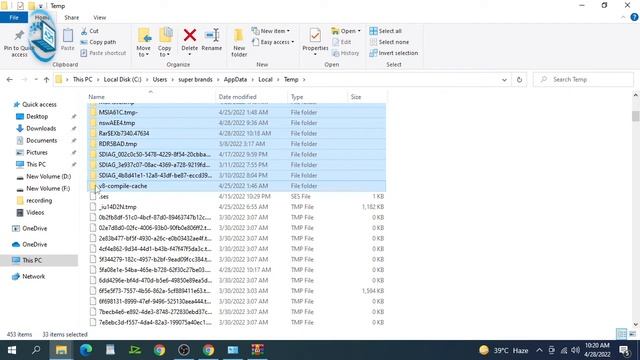Screen dimensions: 640x360
Task: Click Select none
Action: click(389, 42)
